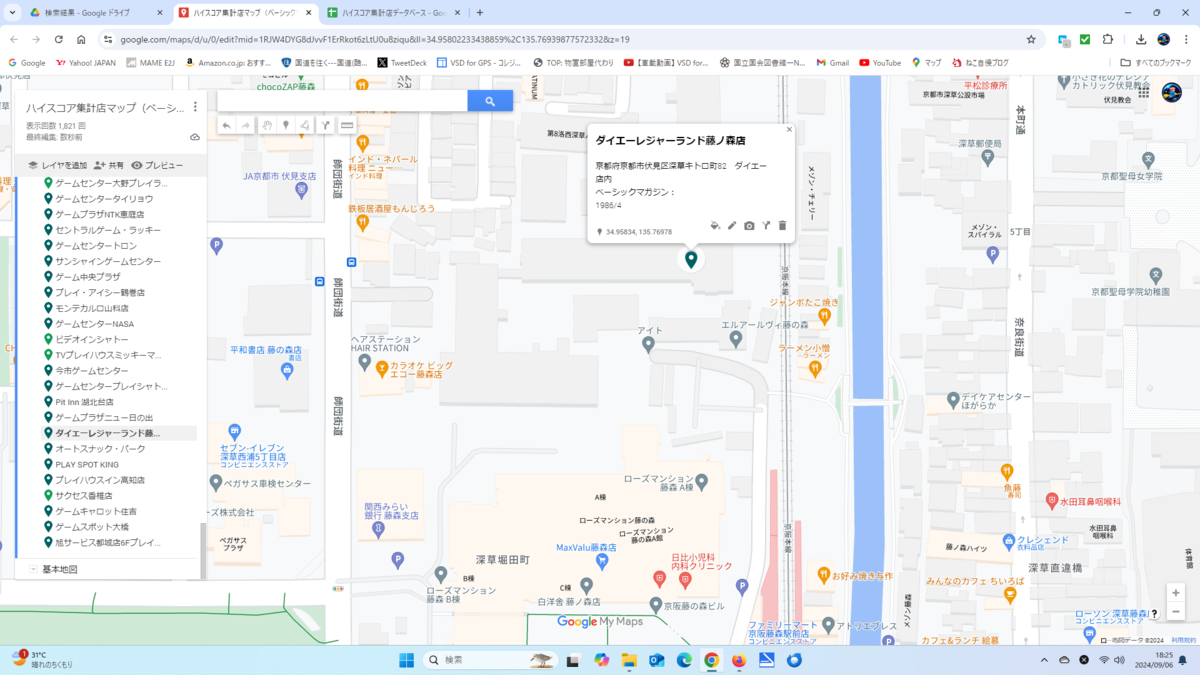Image resolution: width=1200 pixels, height=675 pixels.
Task: Open the TweetDeck bookmark
Action: coord(401,62)
